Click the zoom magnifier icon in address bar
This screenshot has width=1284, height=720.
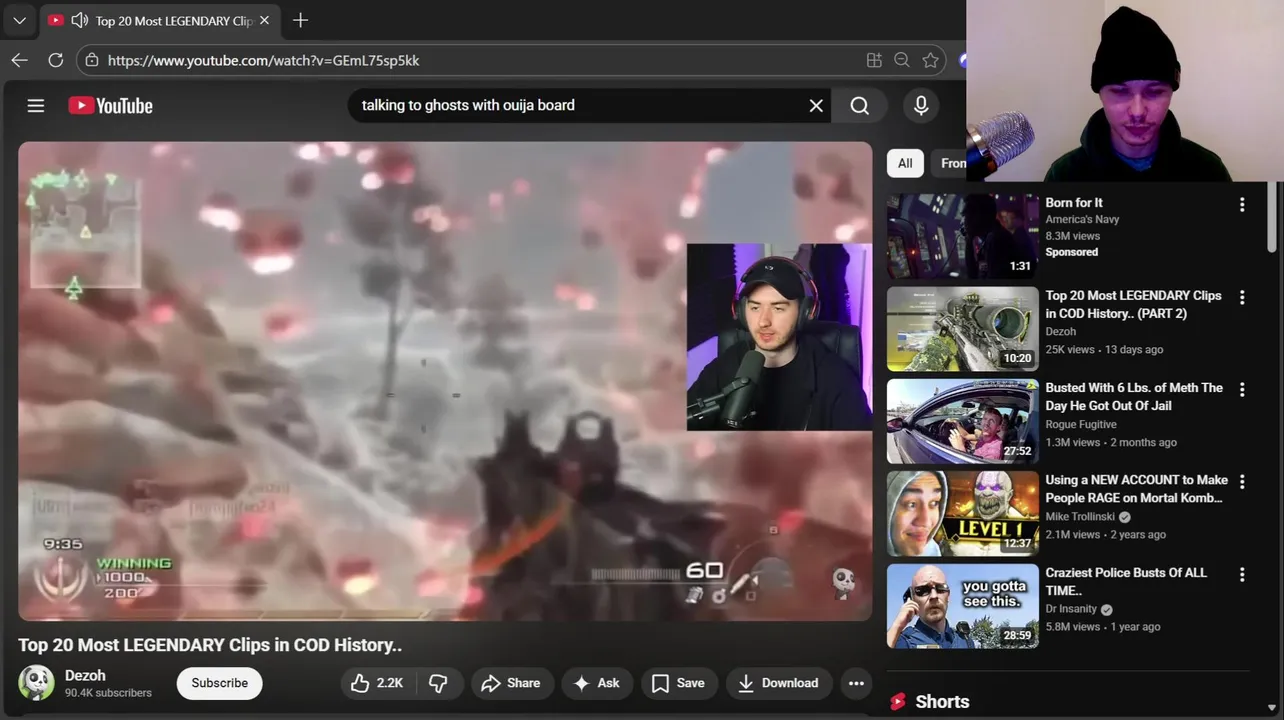point(902,60)
